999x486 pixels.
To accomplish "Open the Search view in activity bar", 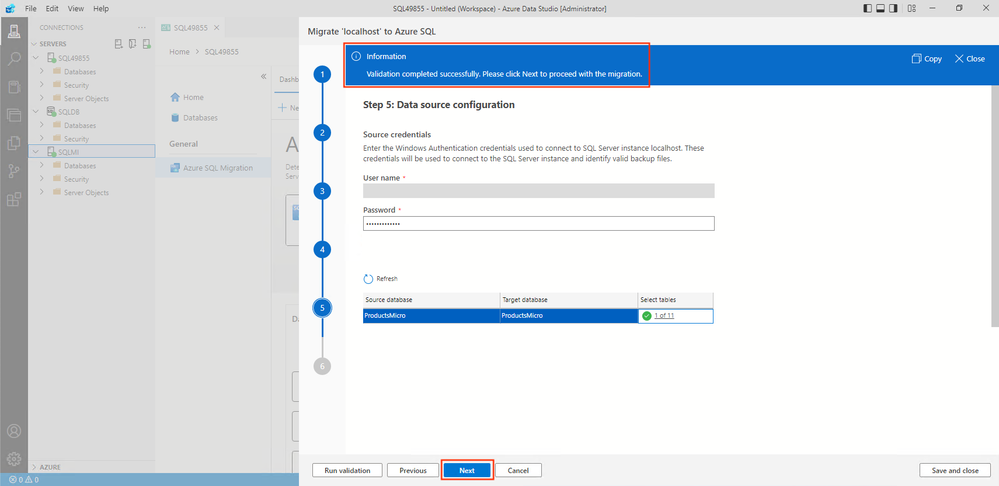I will 13,59.
